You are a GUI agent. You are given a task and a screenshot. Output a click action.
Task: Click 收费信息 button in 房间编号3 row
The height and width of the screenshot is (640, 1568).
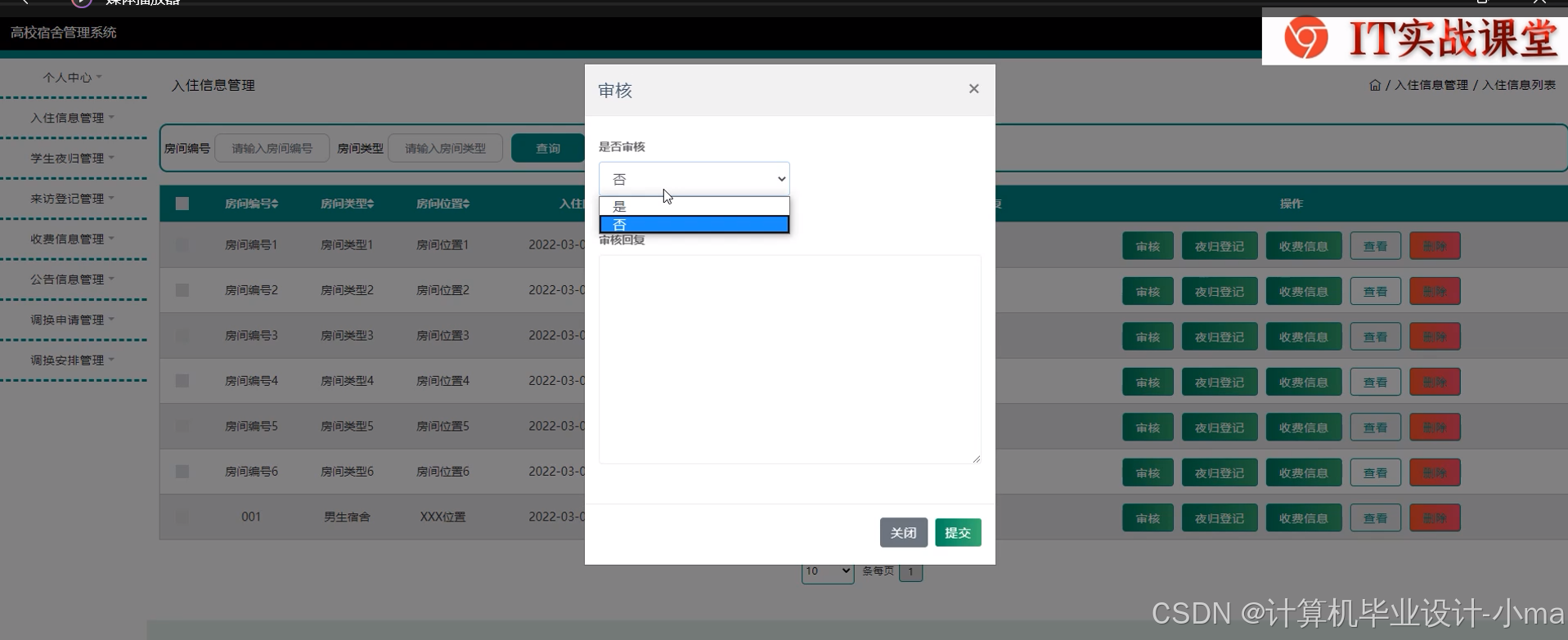tap(1304, 337)
